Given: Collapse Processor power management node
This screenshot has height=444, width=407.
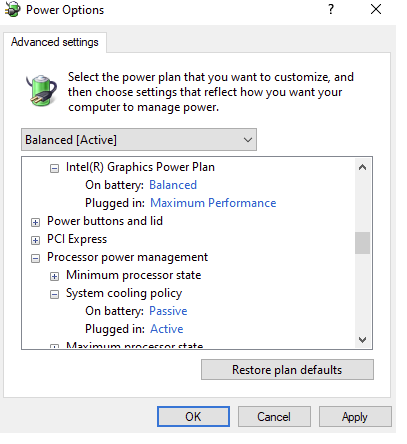Looking at the screenshot, I should point(35,258).
